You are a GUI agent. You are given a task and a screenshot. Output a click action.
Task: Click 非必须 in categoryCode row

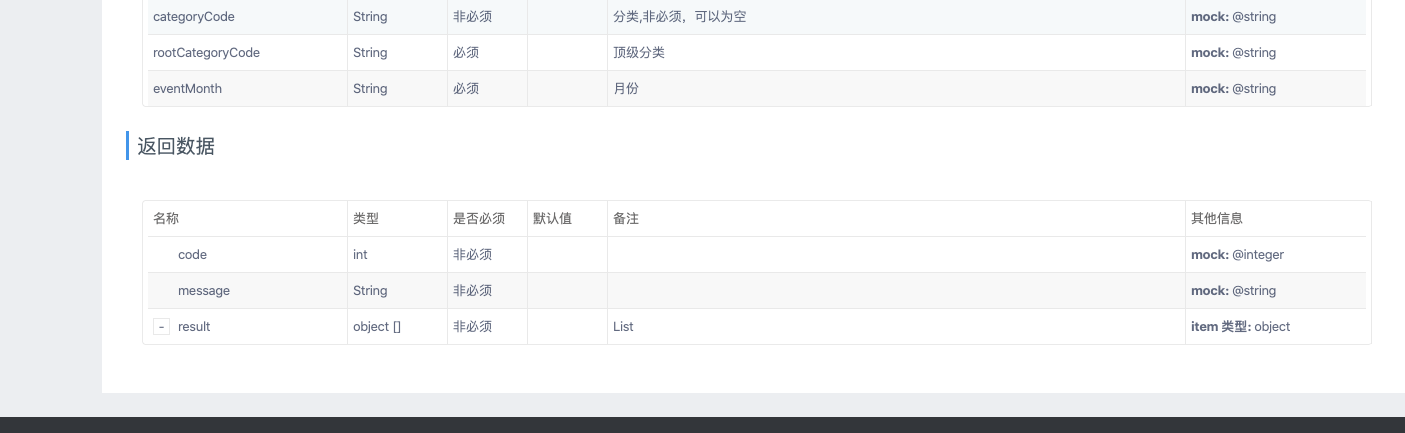(473, 17)
